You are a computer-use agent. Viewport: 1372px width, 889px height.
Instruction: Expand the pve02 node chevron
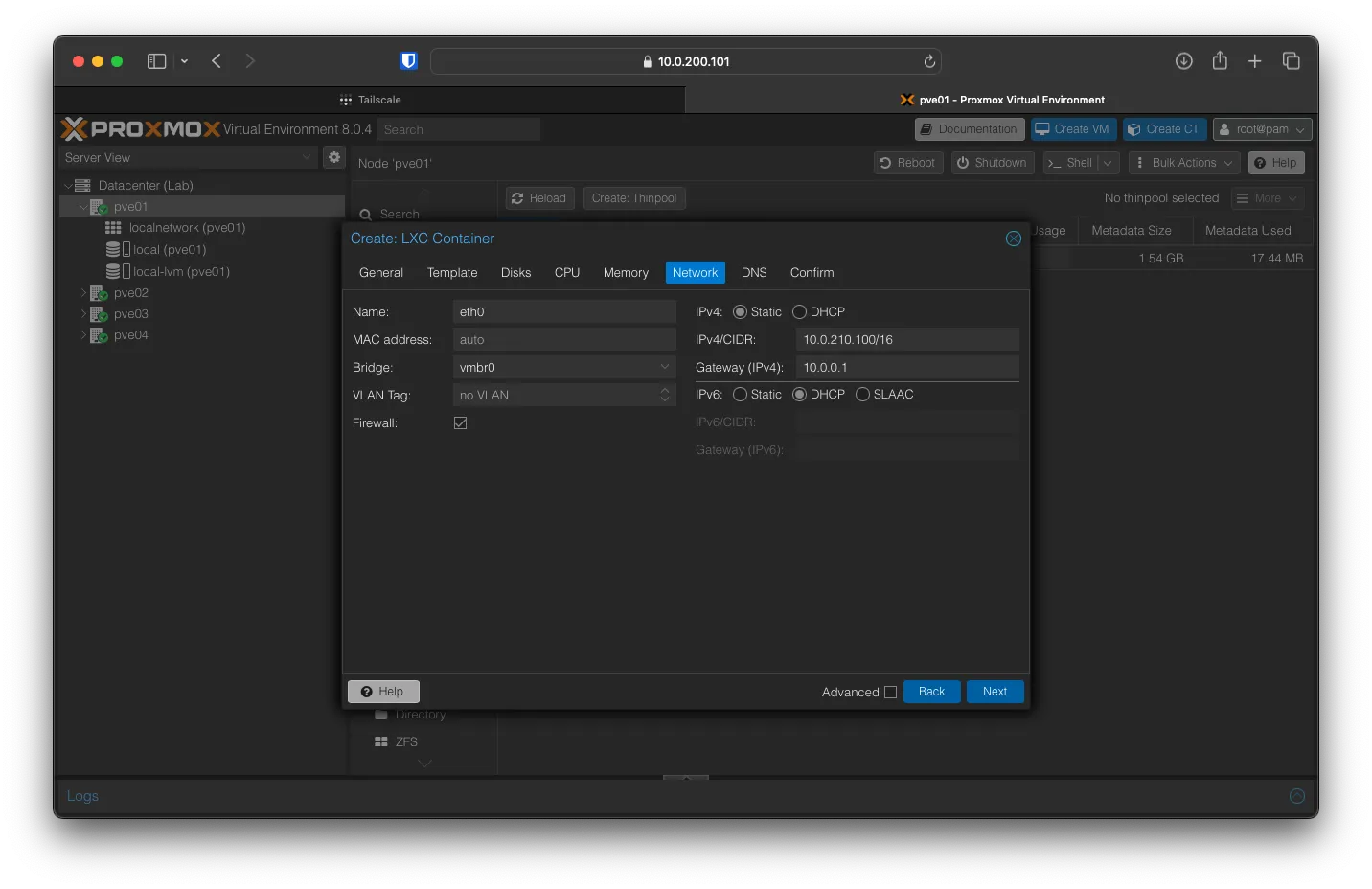83,293
